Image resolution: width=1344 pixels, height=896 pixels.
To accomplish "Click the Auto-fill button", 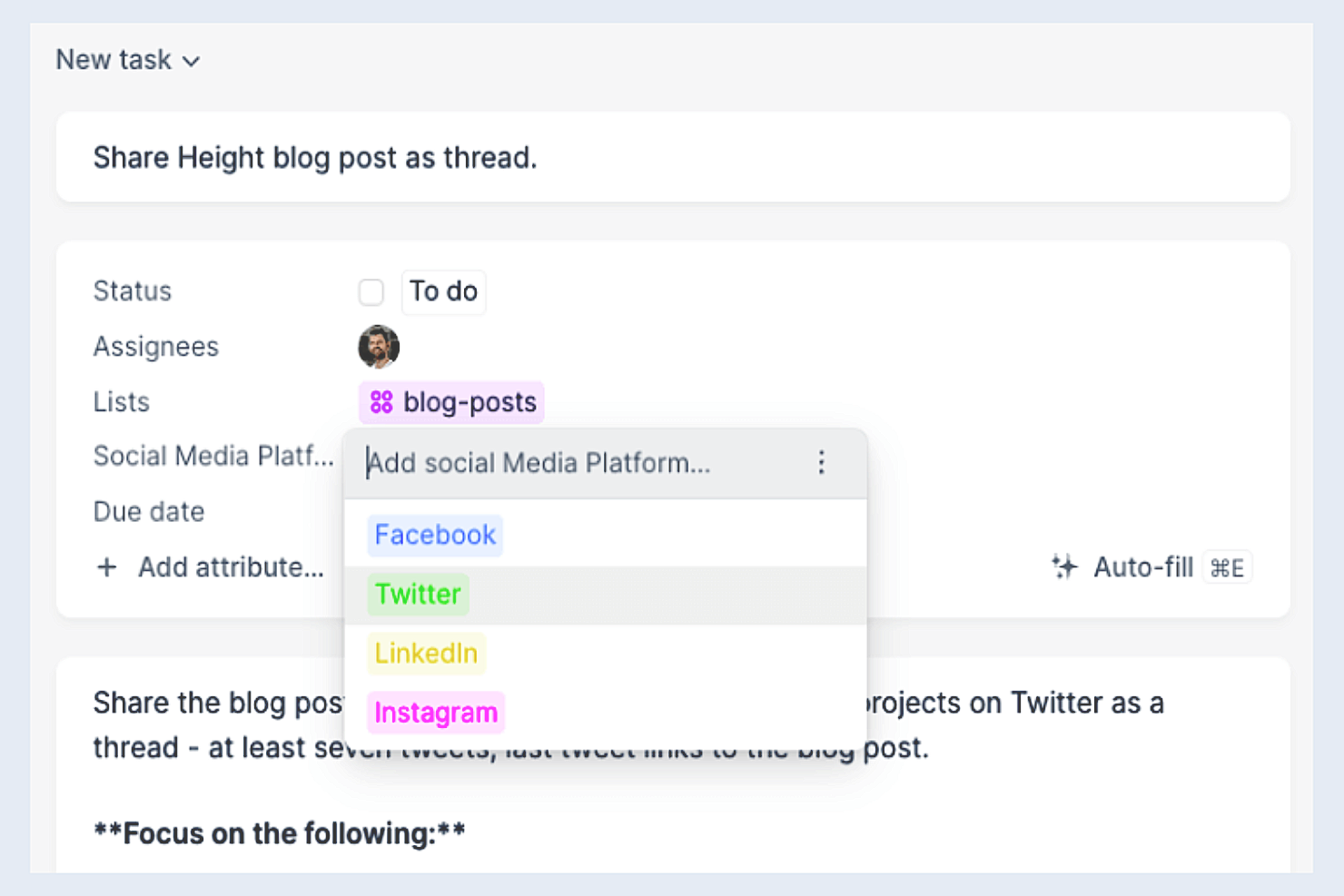I will [1151, 567].
